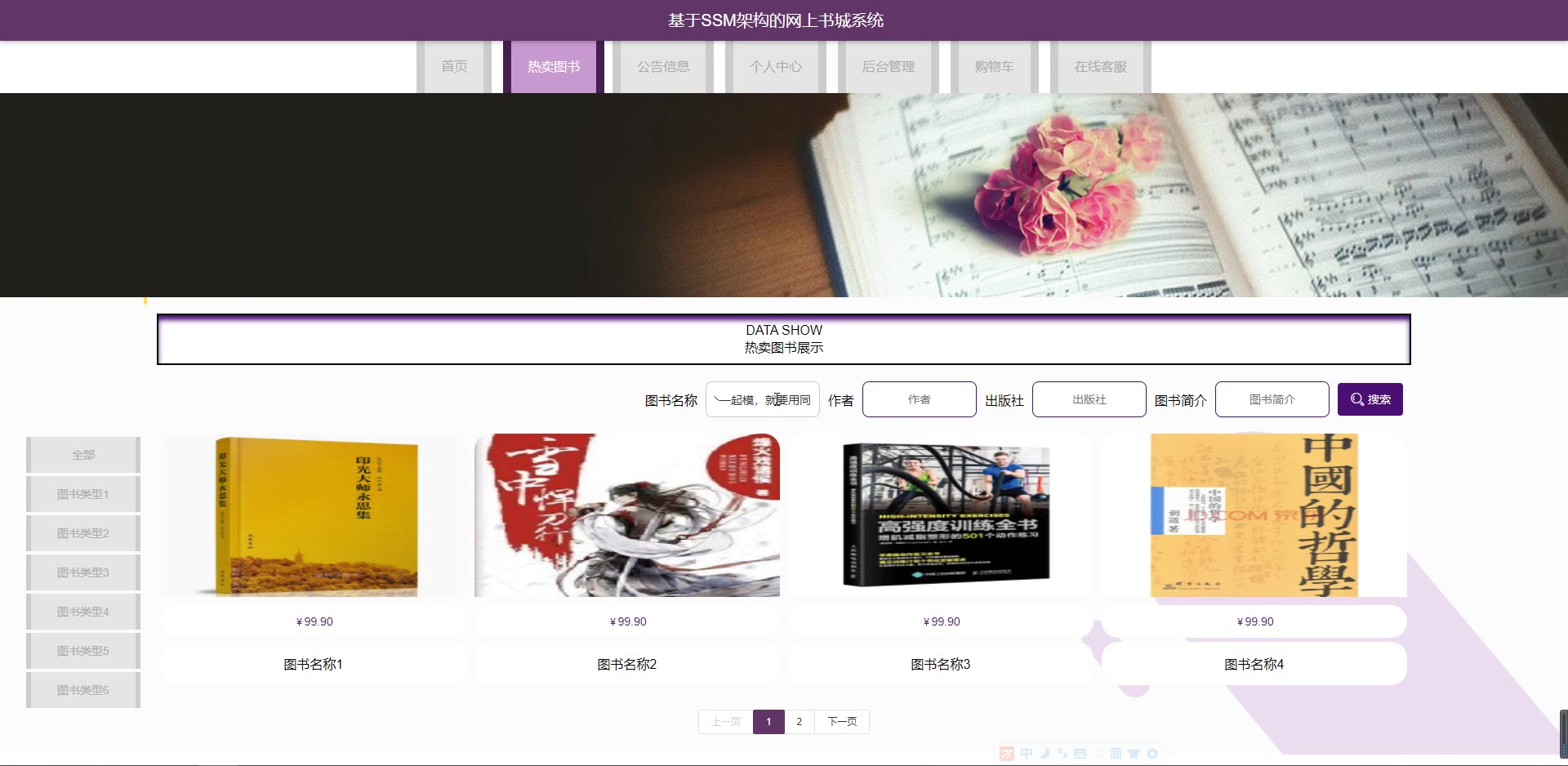Open the cover image of 图书名称3

[x=941, y=515]
